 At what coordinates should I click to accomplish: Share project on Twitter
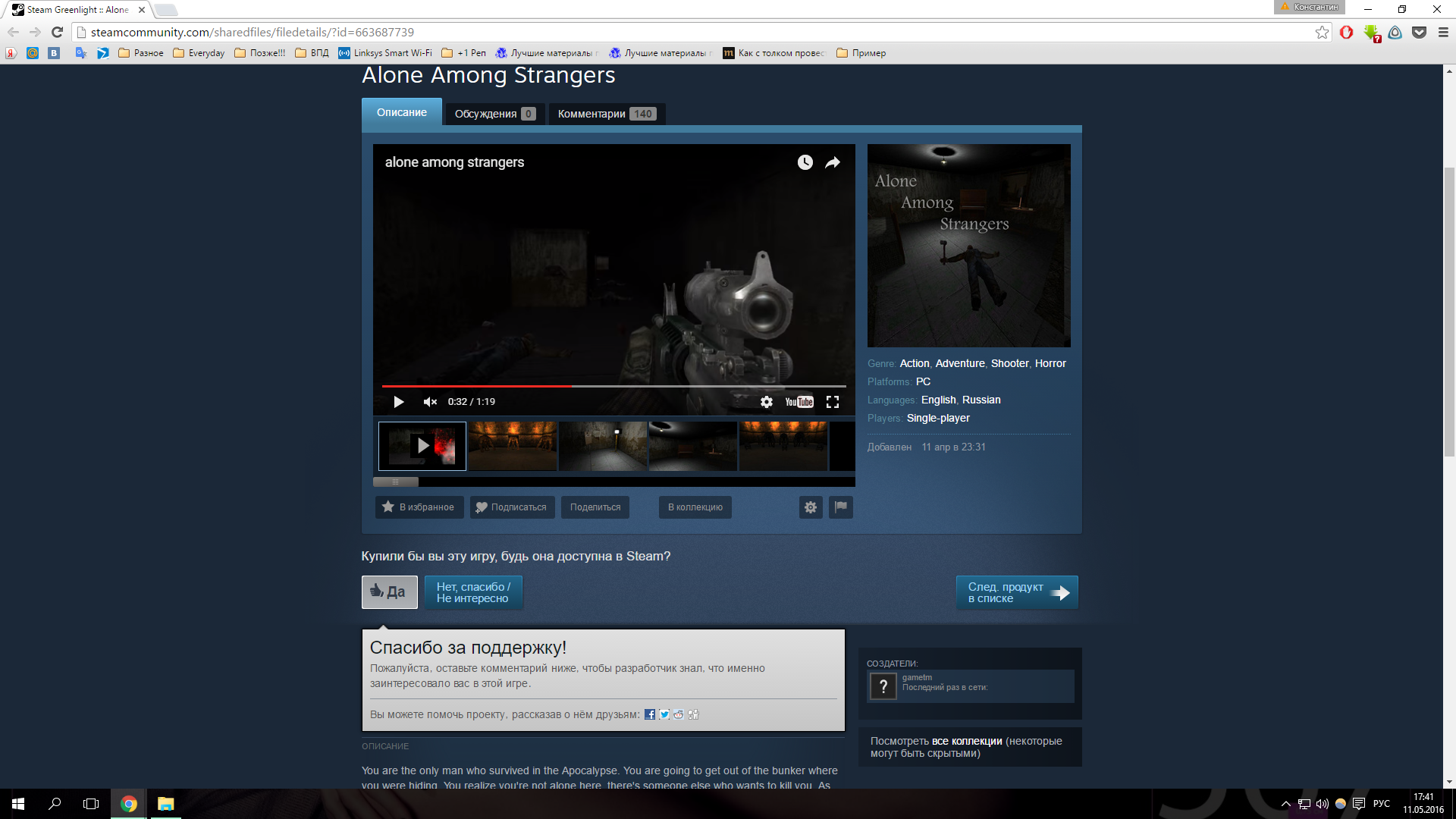pyautogui.click(x=664, y=714)
